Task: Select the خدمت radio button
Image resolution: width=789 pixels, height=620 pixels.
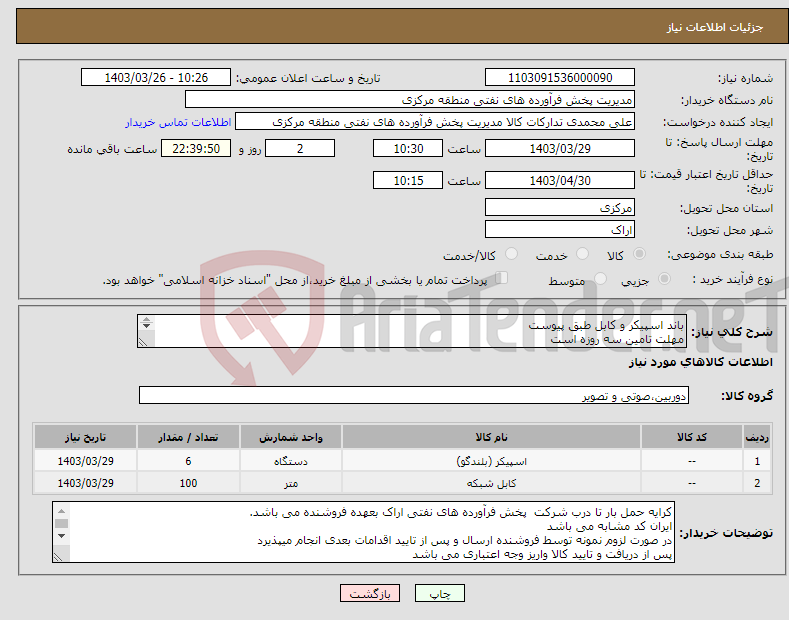Action: 582,254
